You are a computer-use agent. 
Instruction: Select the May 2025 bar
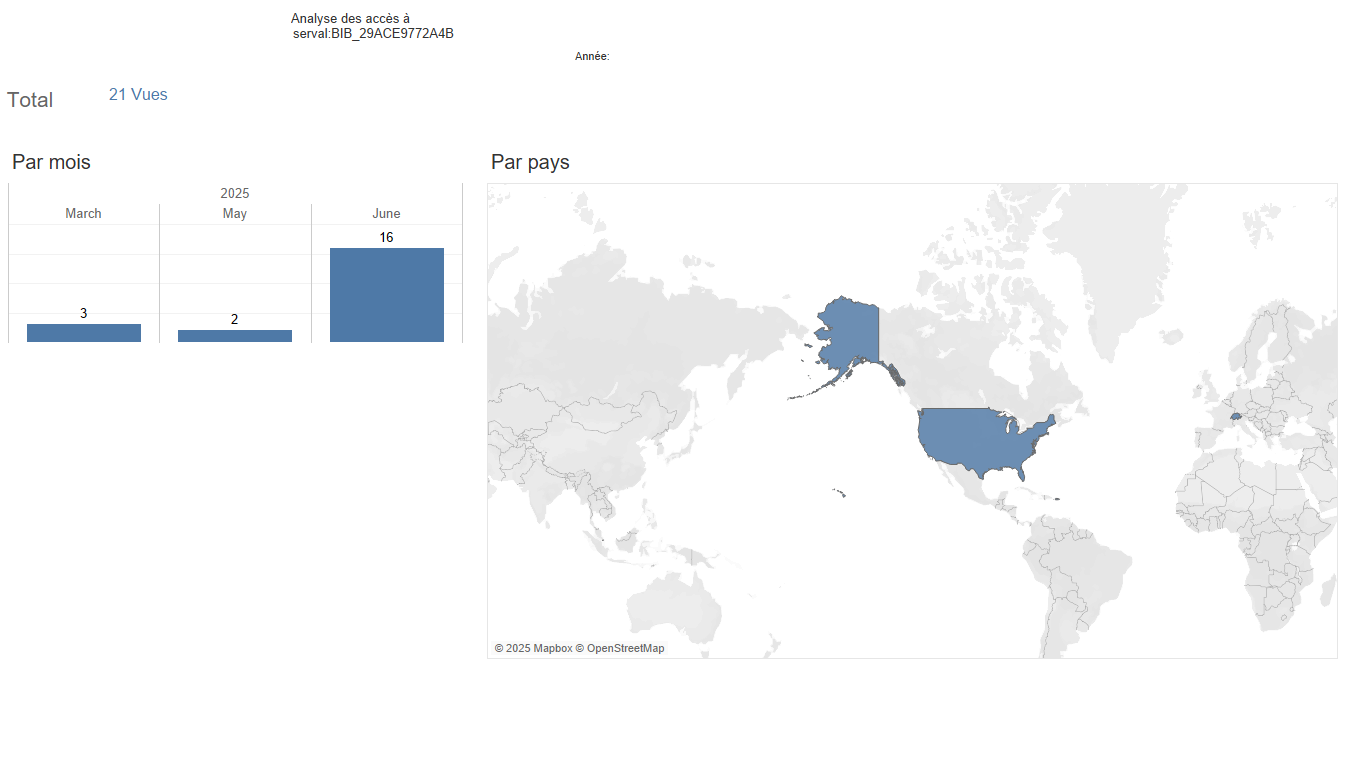[235, 336]
